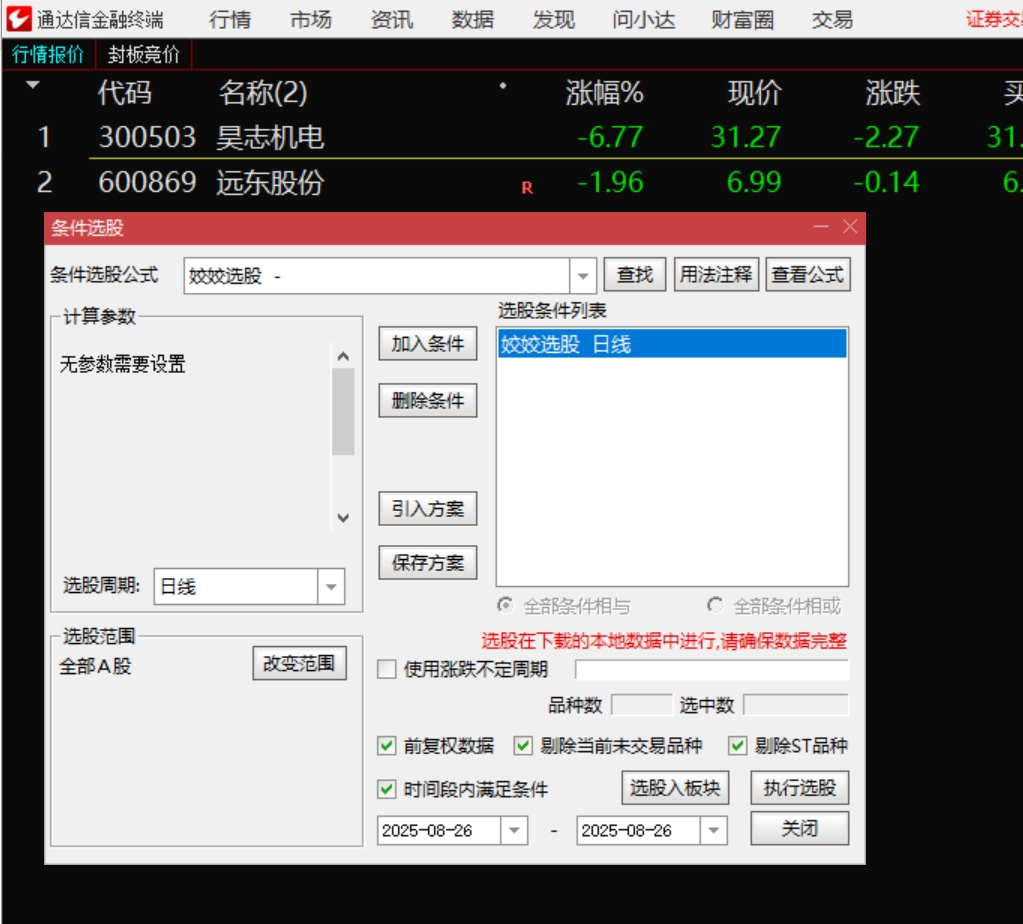
Task: Open the 行情 menu
Action: point(230,20)
